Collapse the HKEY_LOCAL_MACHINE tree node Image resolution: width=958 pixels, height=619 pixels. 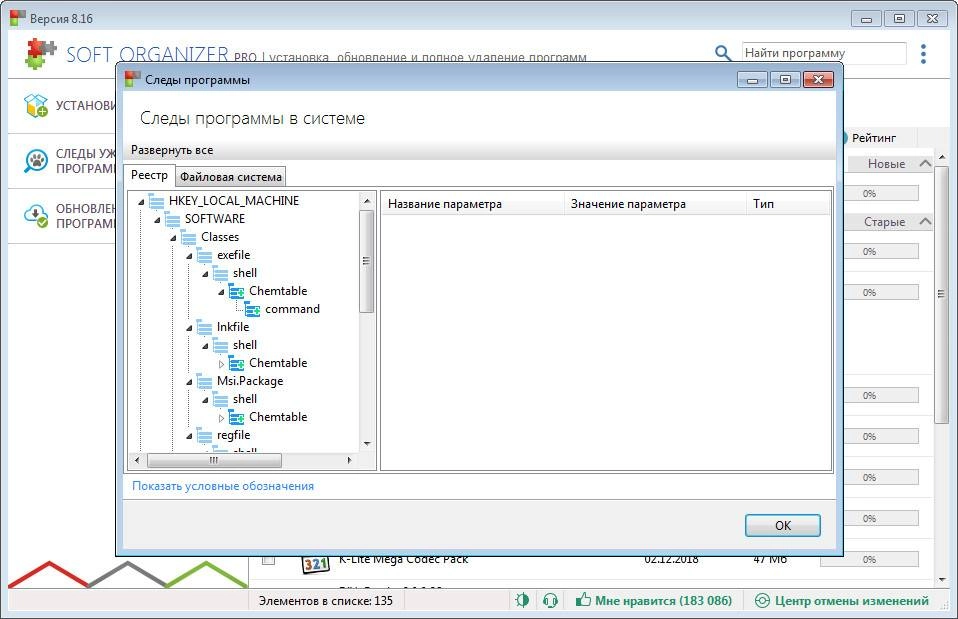142,201
